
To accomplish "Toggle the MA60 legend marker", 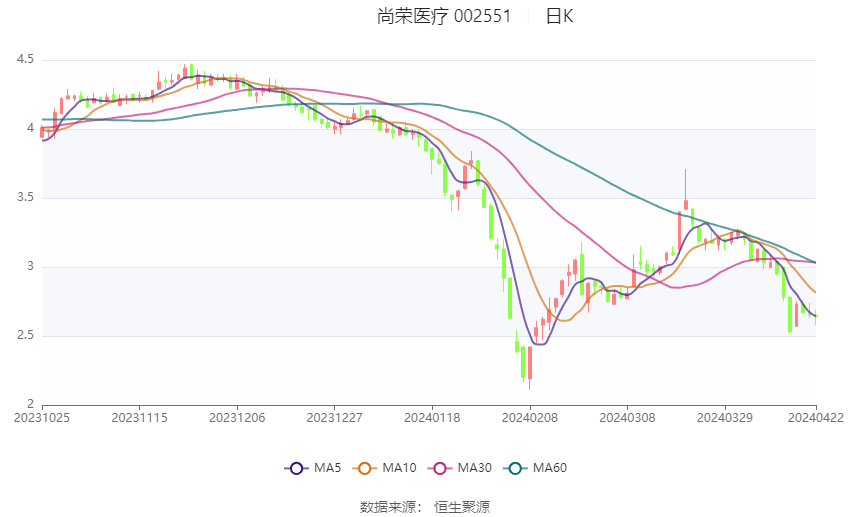I will pos(515,468).
